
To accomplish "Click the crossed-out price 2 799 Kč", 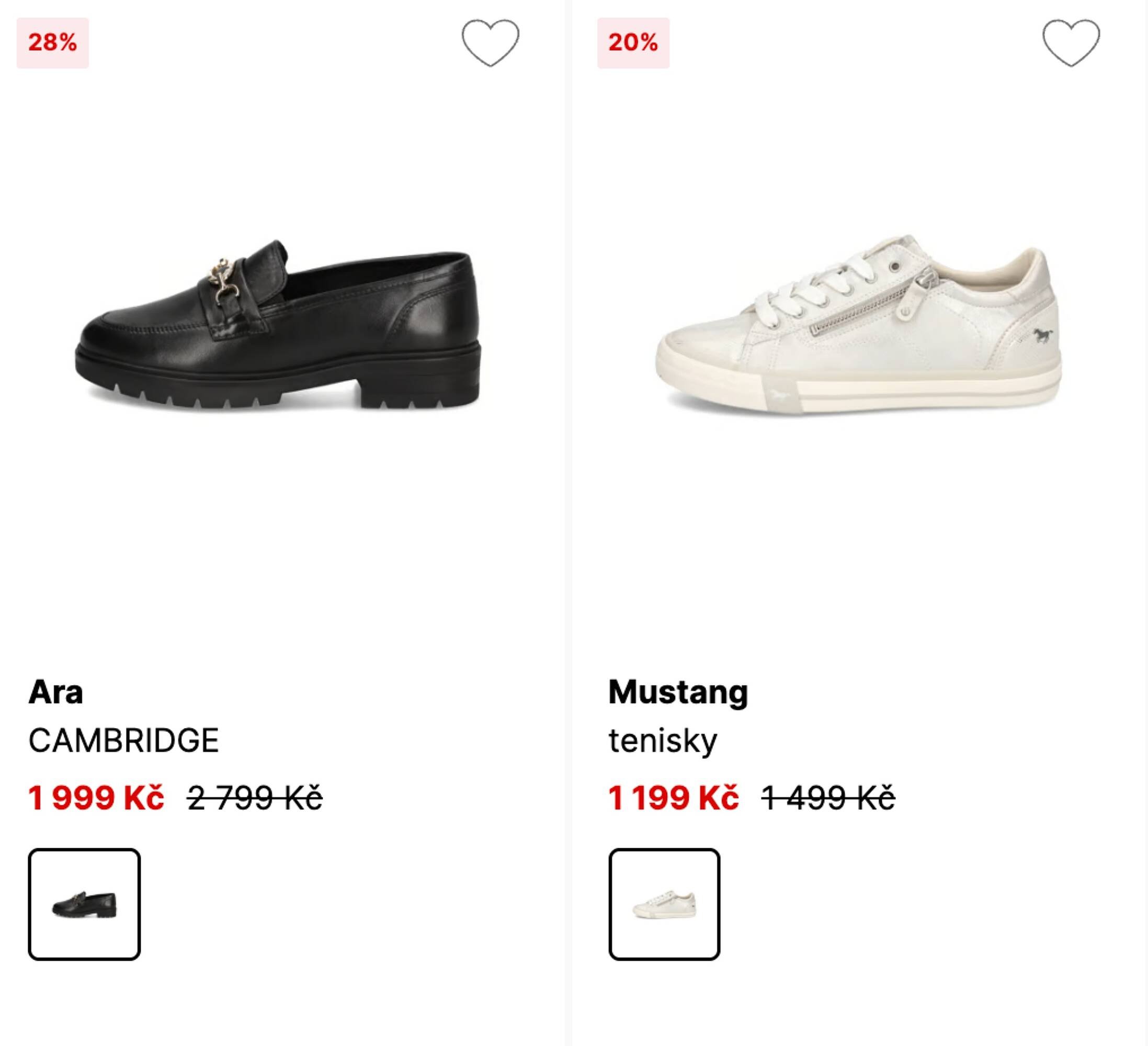I will 255,797.
